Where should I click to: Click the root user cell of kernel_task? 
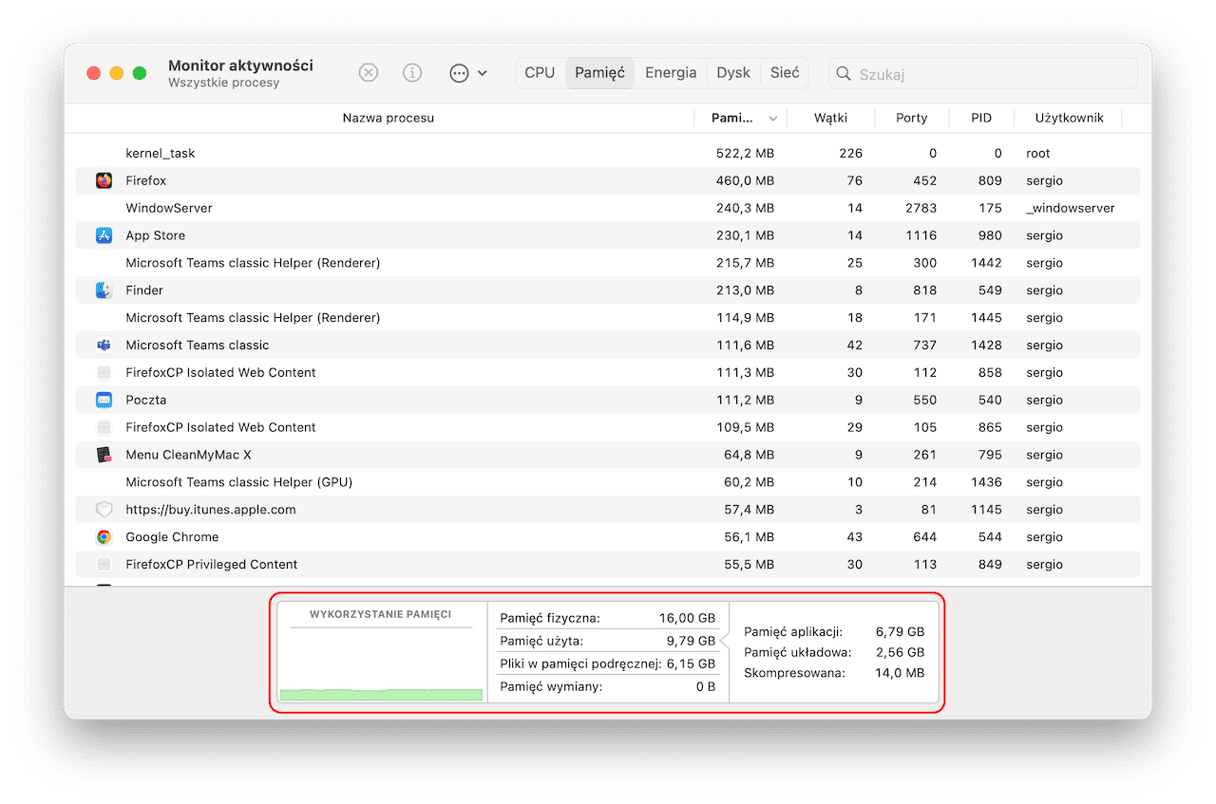(x=1038, y=154)
